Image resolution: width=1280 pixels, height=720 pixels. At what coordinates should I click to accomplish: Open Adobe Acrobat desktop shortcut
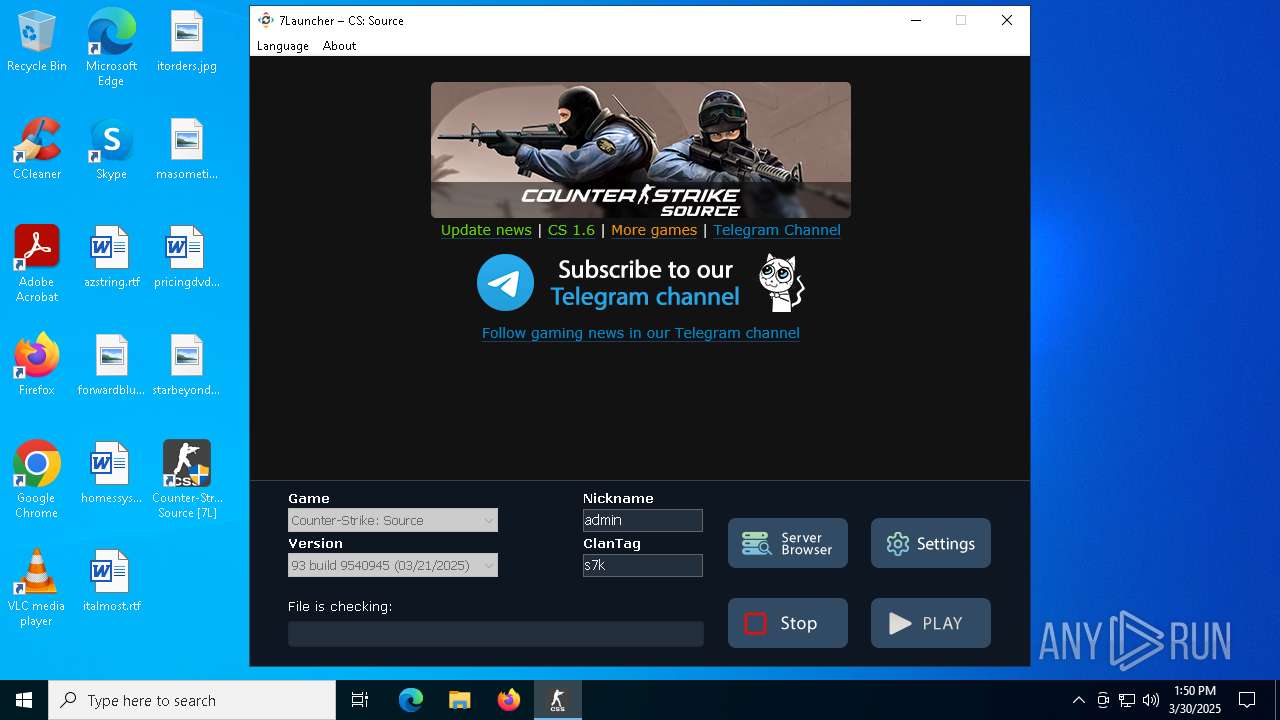point(37,264)
